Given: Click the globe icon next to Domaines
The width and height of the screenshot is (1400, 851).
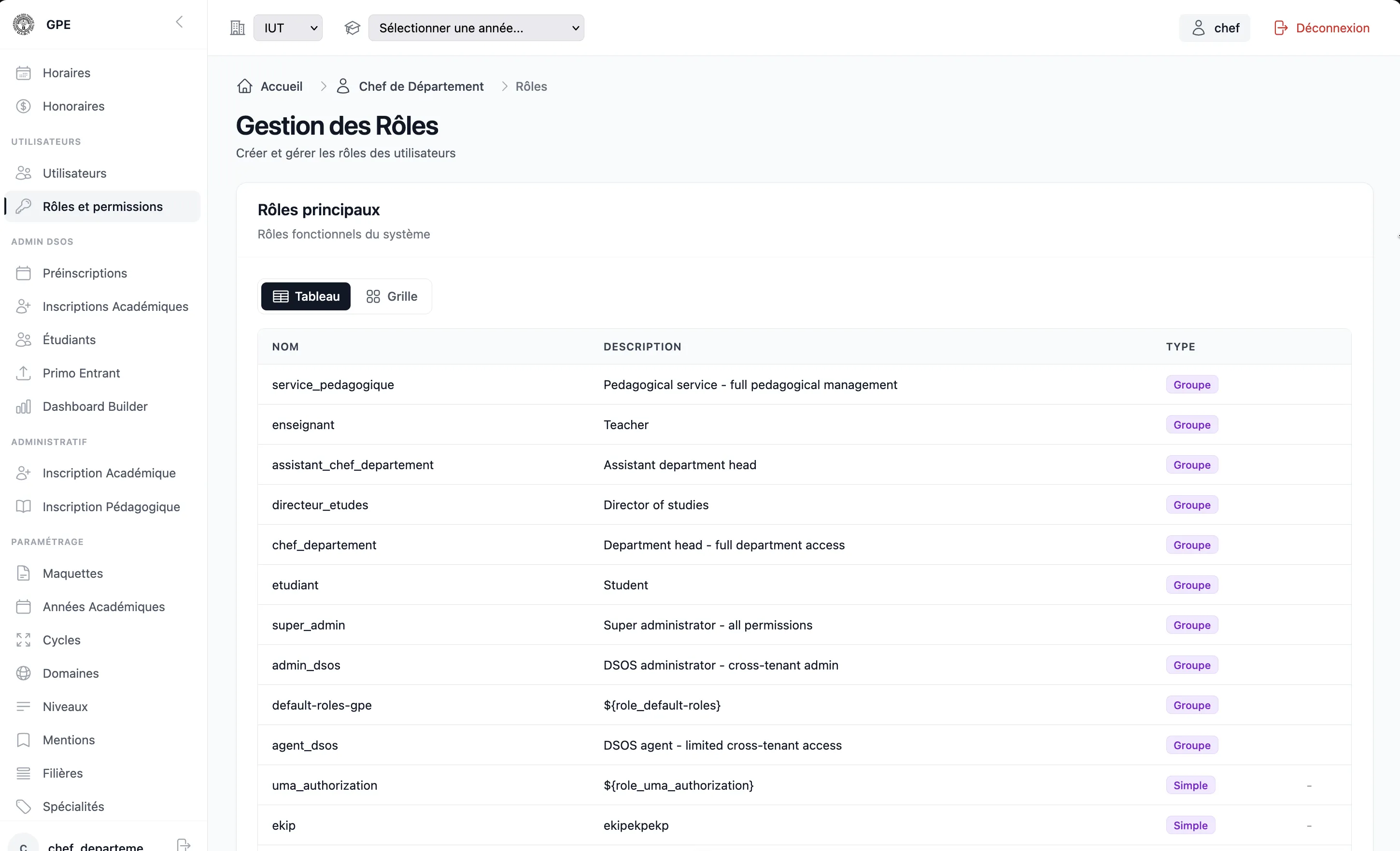Looking at the screenshot, I should point(23,673).
